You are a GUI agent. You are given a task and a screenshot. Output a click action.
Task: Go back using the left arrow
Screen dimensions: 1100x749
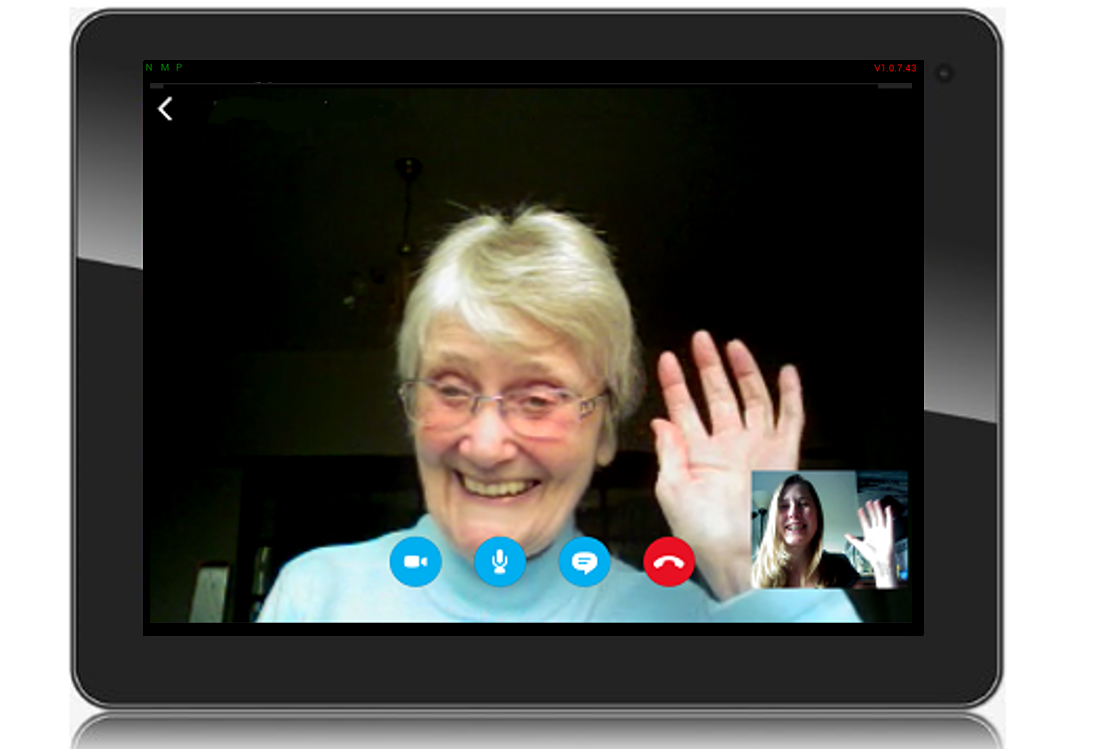(x=165, y=109)
